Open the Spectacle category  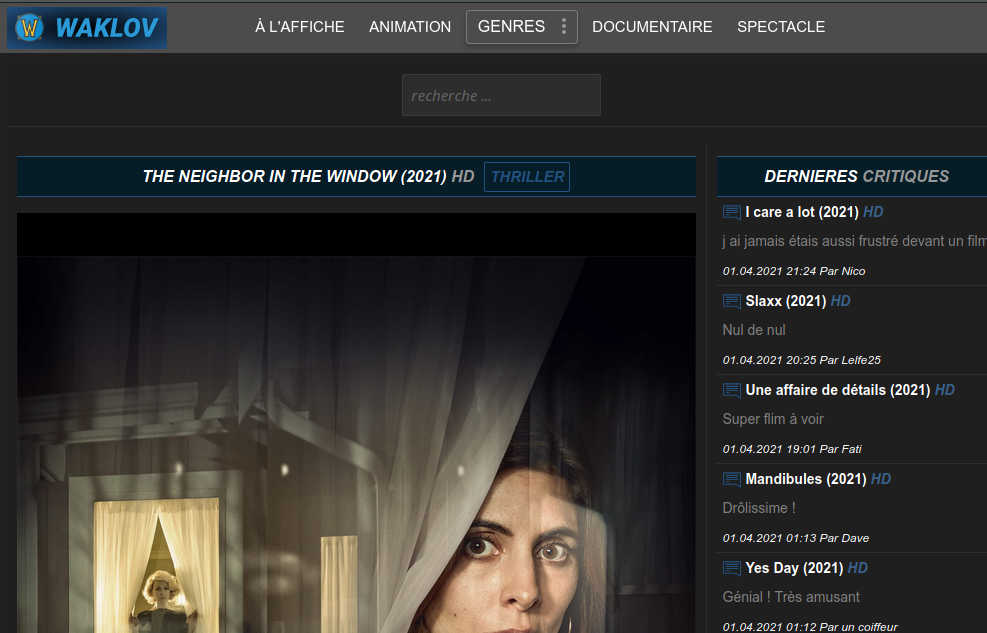(x=781, y=27)
